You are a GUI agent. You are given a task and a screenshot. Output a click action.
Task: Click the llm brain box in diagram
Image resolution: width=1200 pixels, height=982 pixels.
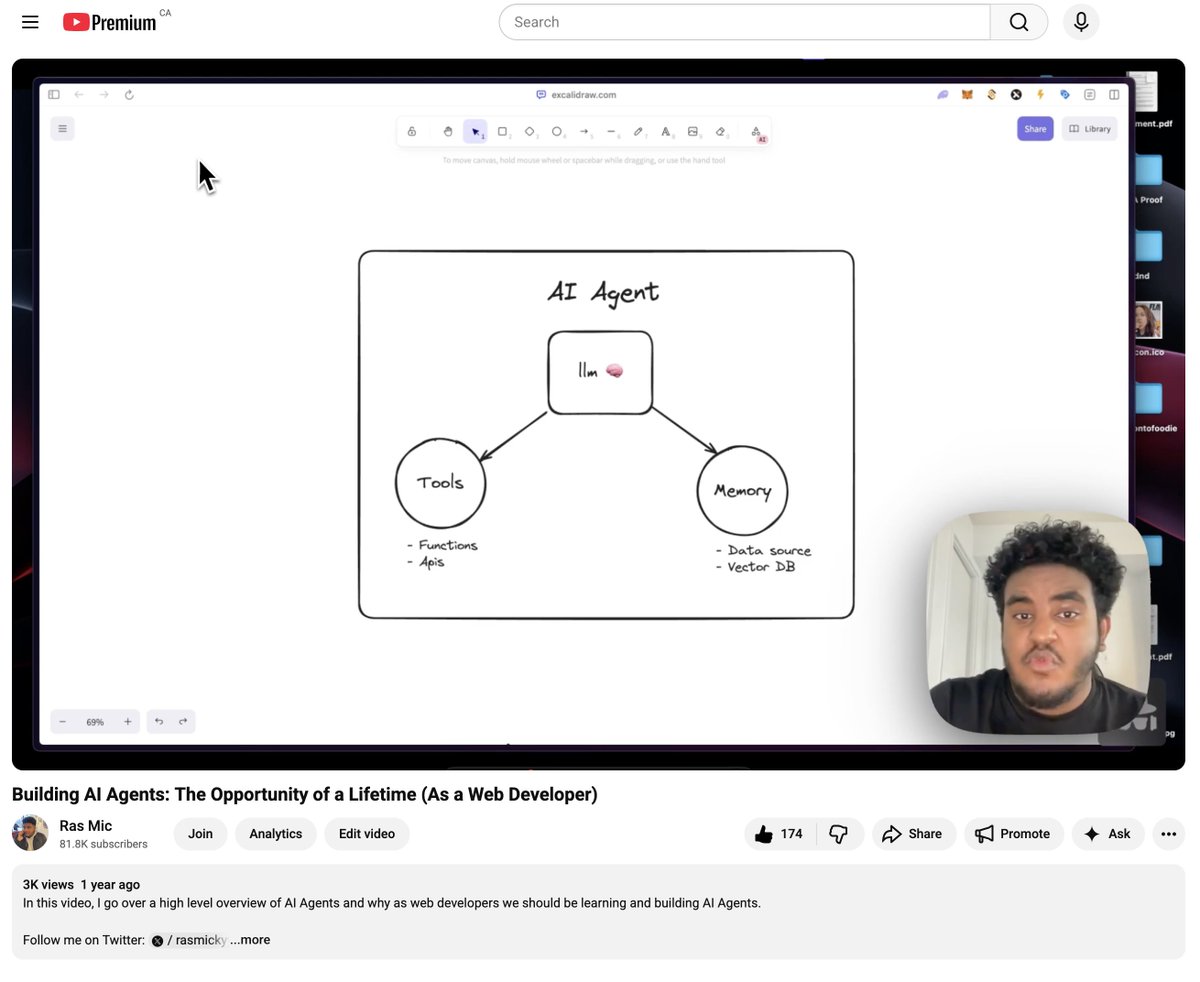click(x=600, y=372)
